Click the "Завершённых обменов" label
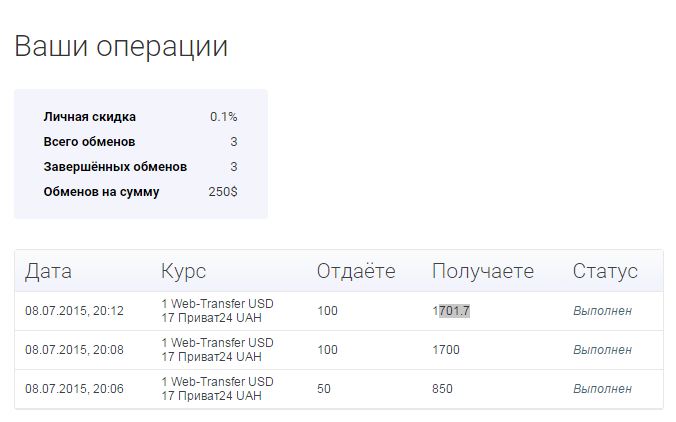Viewport: 676px width, 422px height. (x=115, y=167)
